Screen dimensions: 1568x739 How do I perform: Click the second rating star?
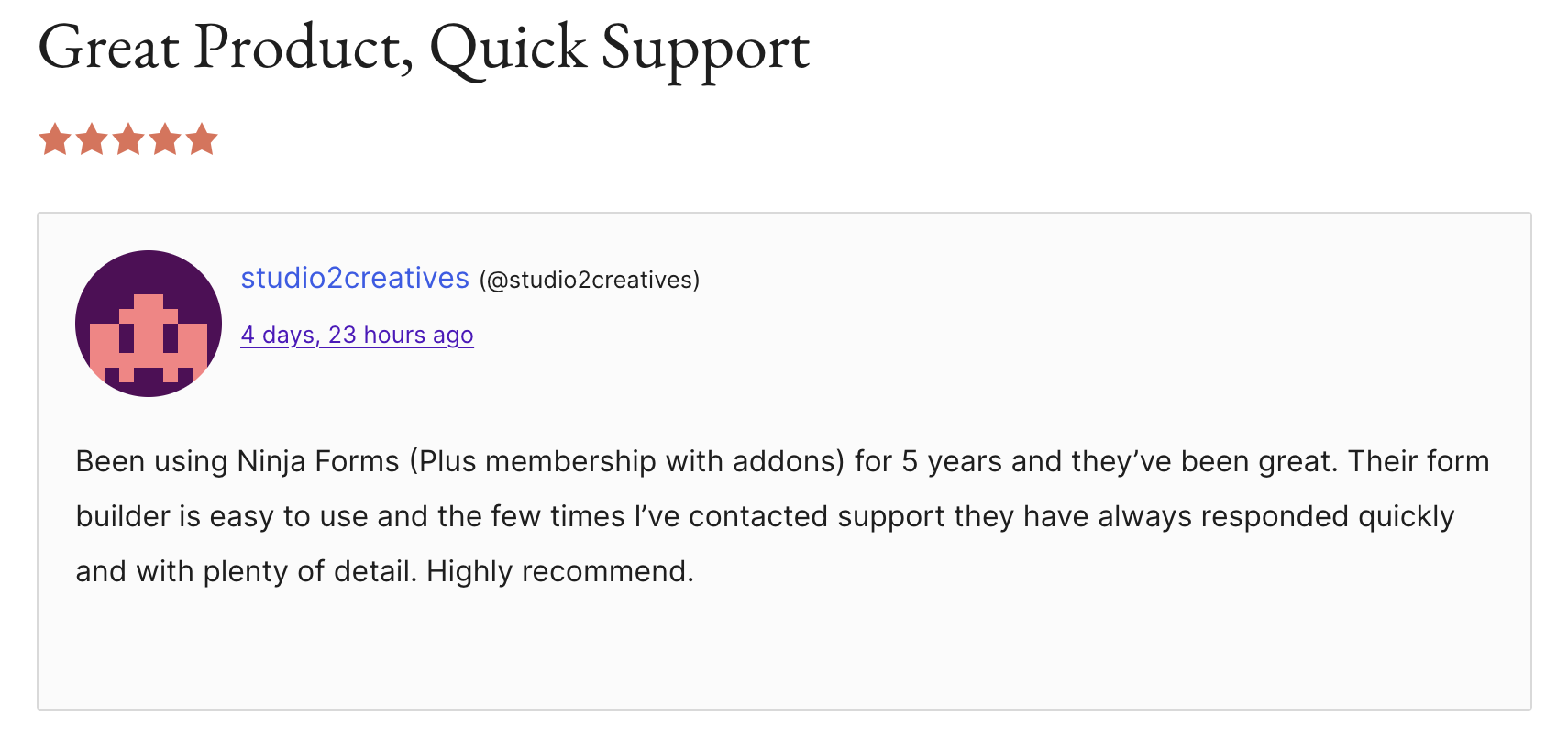[92, 140]
